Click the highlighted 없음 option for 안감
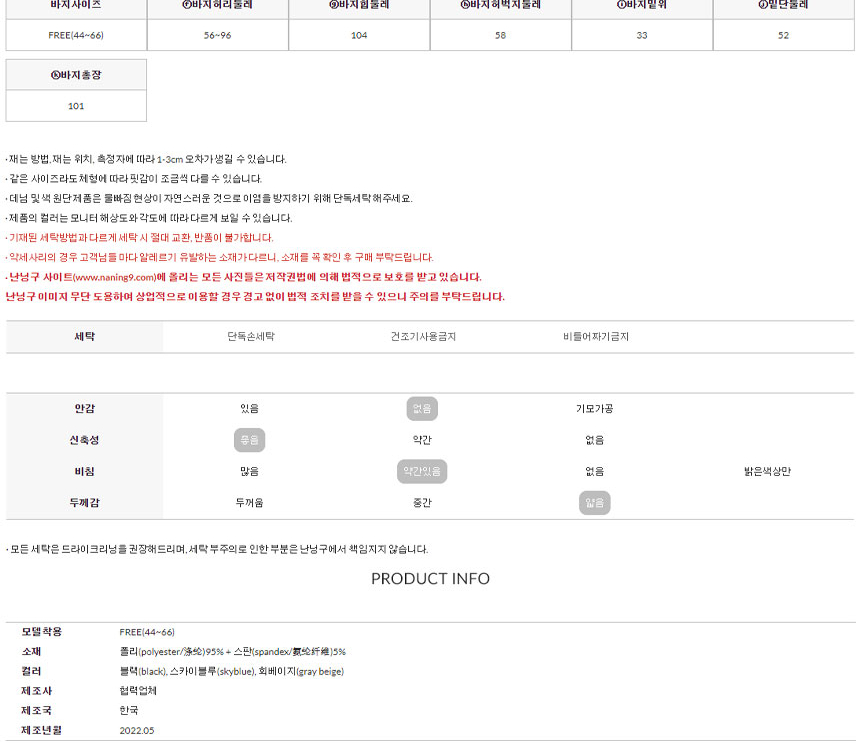Screen dimensions: 860x744 422,409
